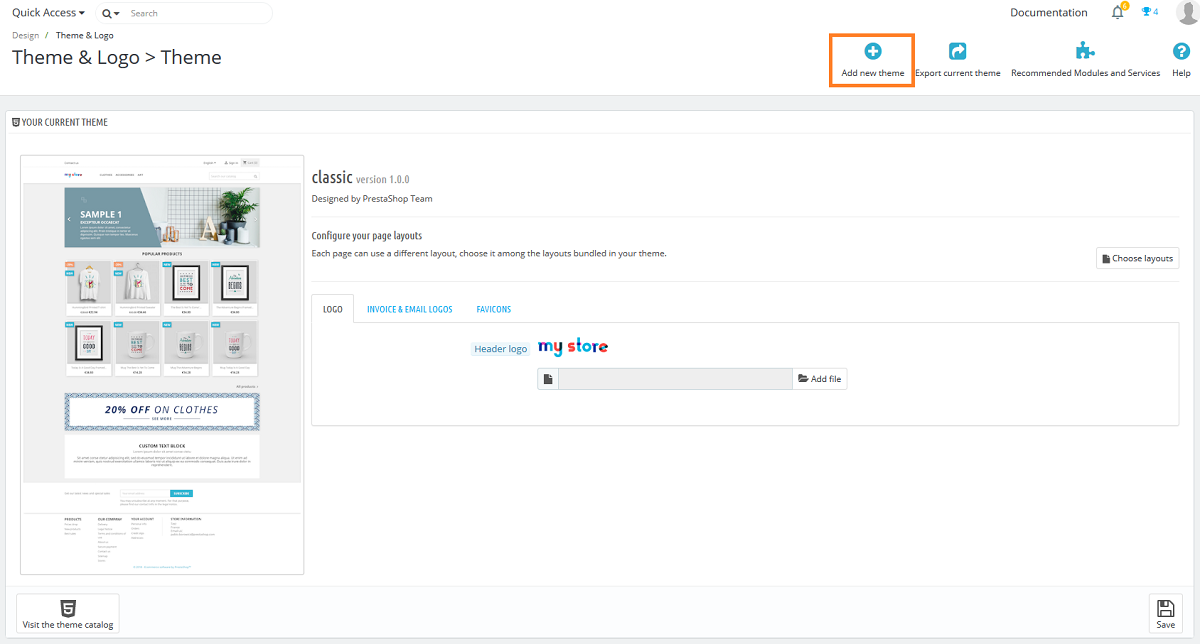The height and width of the screenshot is (644, 1200).
Task: Navigate to Theme & Logo breadcrumb link
Action: click(84, 34)
